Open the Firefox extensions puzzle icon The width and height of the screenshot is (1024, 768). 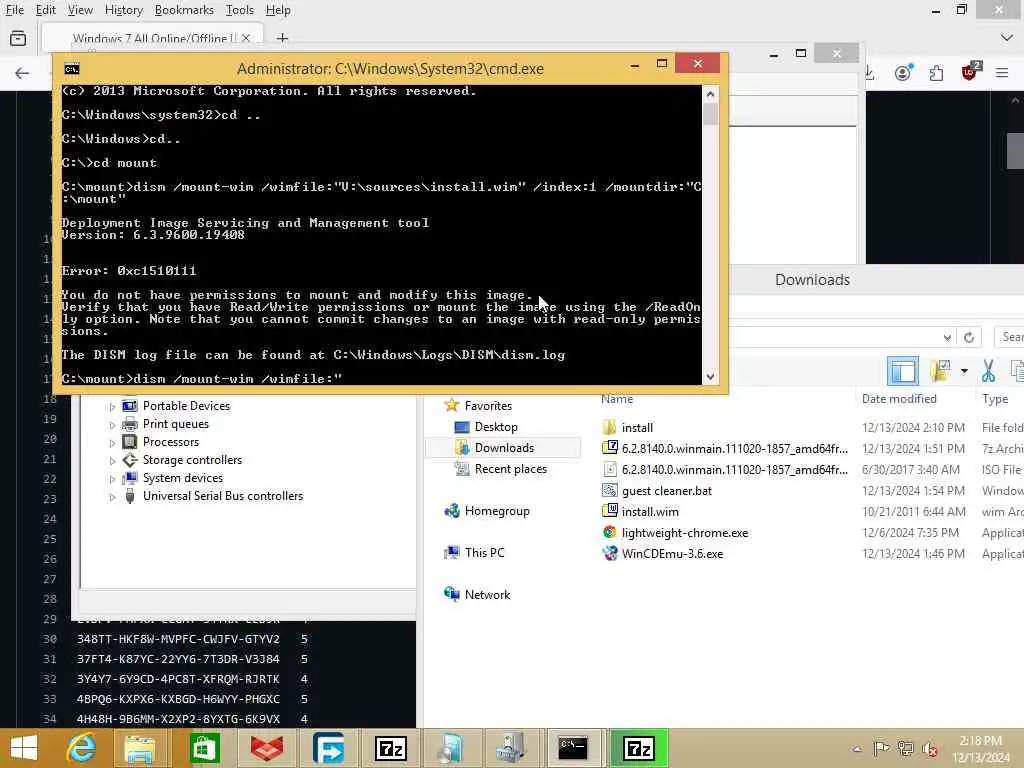(936, 73)
